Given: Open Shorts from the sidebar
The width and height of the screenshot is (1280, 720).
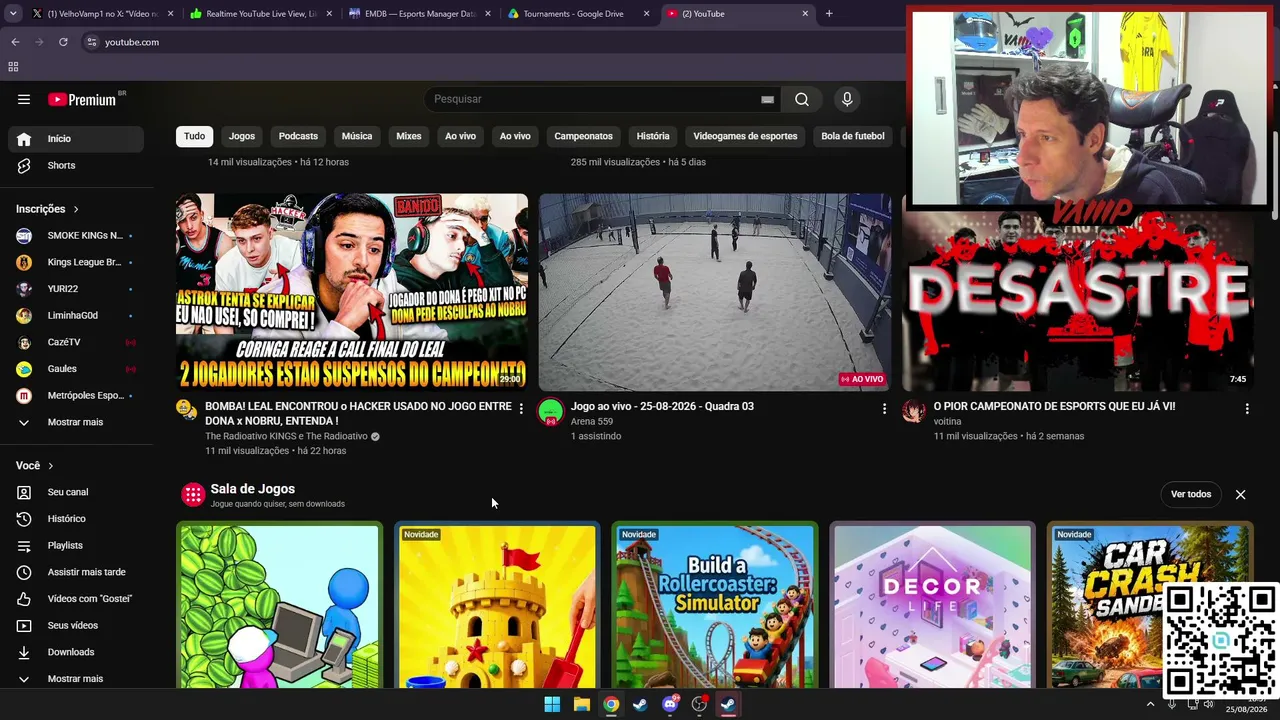Looking at the screenshot, I should tap(76, 165).
